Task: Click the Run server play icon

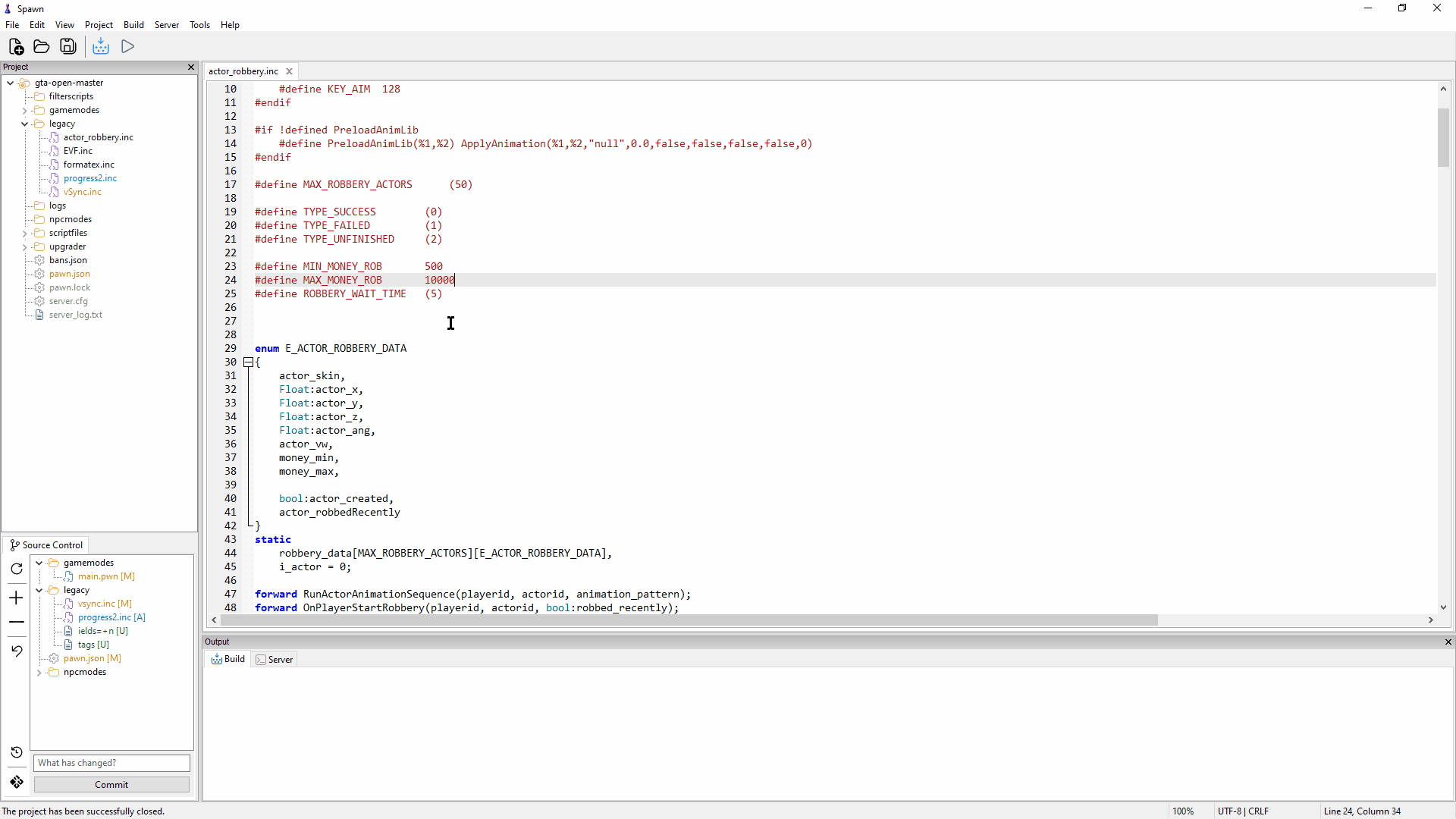Action: [x=128, y=47]
